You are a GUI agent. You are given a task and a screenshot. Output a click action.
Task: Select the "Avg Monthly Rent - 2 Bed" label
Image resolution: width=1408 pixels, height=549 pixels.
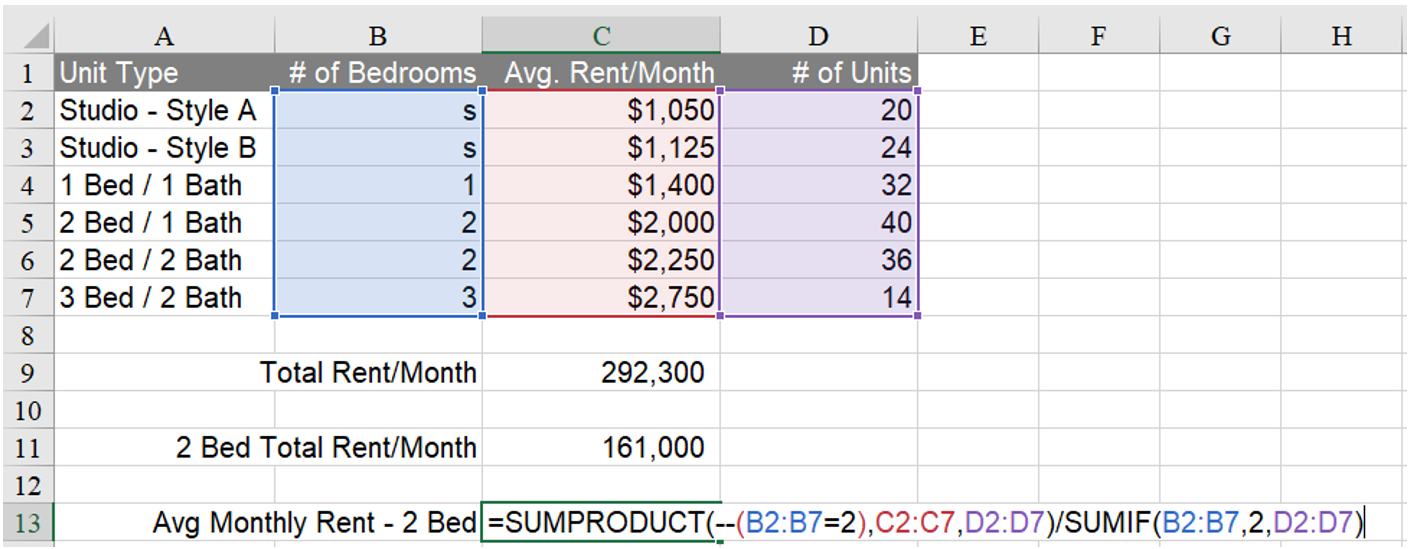click(x=314, y=523)
